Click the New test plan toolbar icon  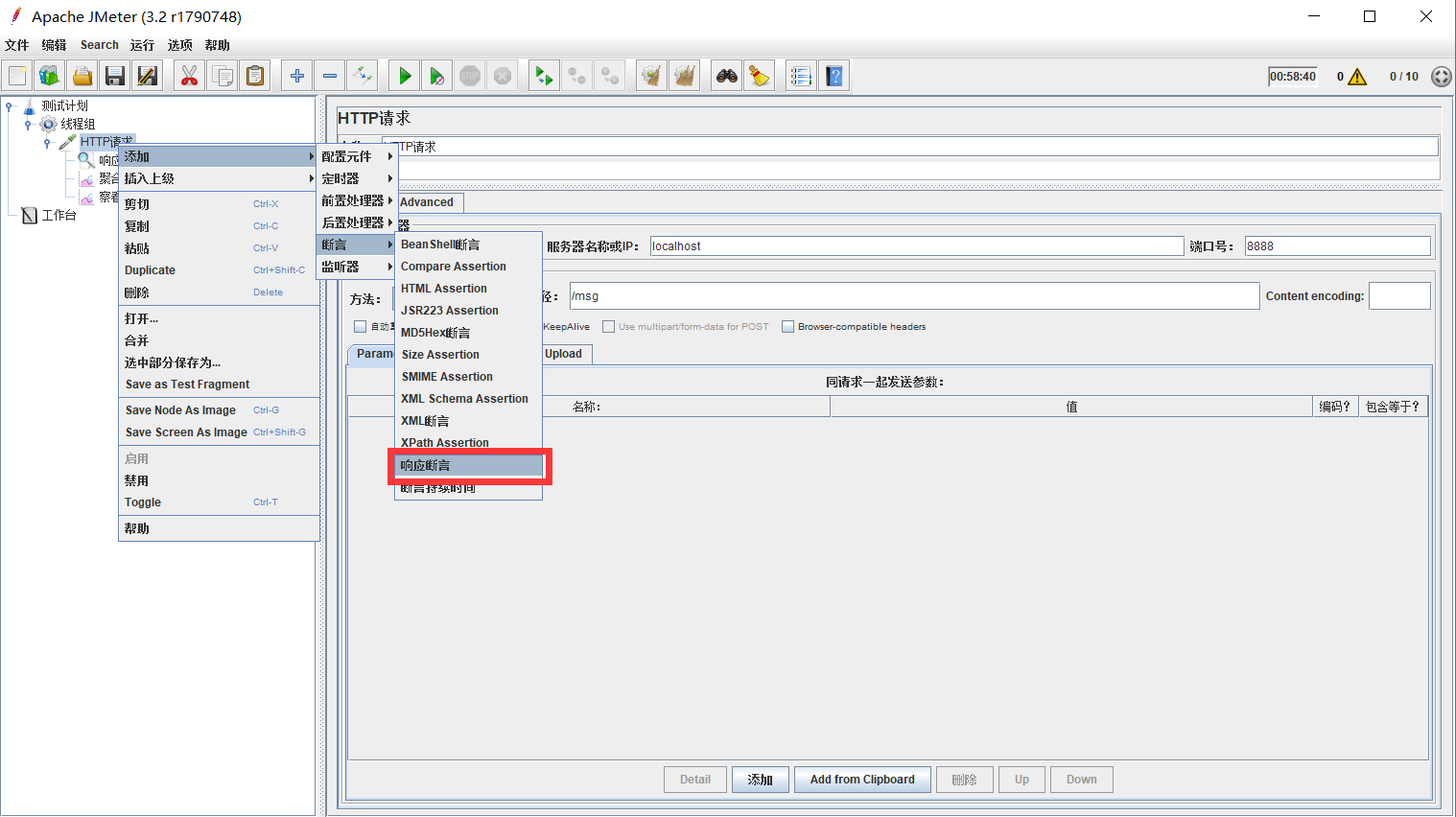[17, 76]
